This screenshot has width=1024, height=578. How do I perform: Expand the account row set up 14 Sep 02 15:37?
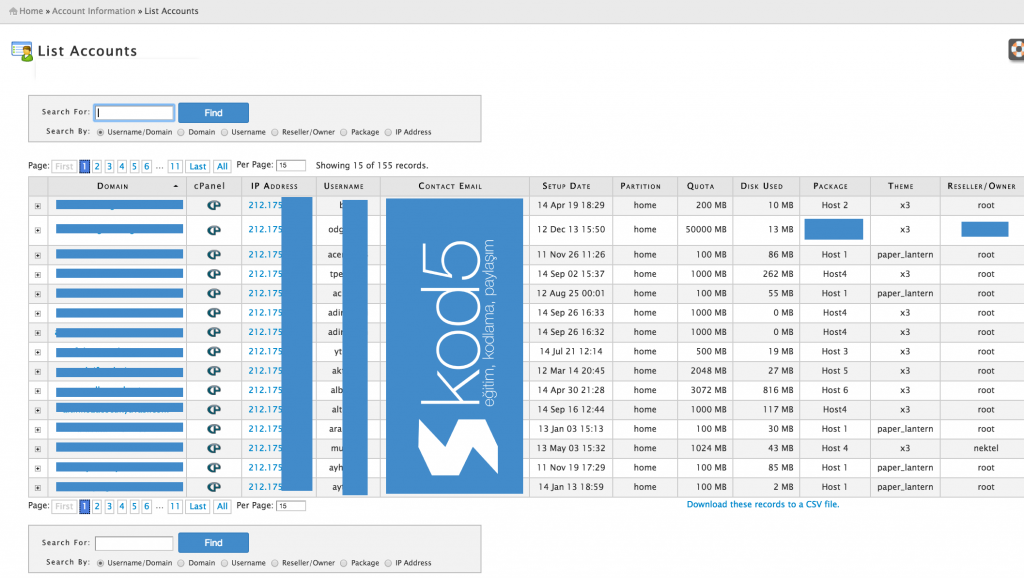click(x=38, y=275)
